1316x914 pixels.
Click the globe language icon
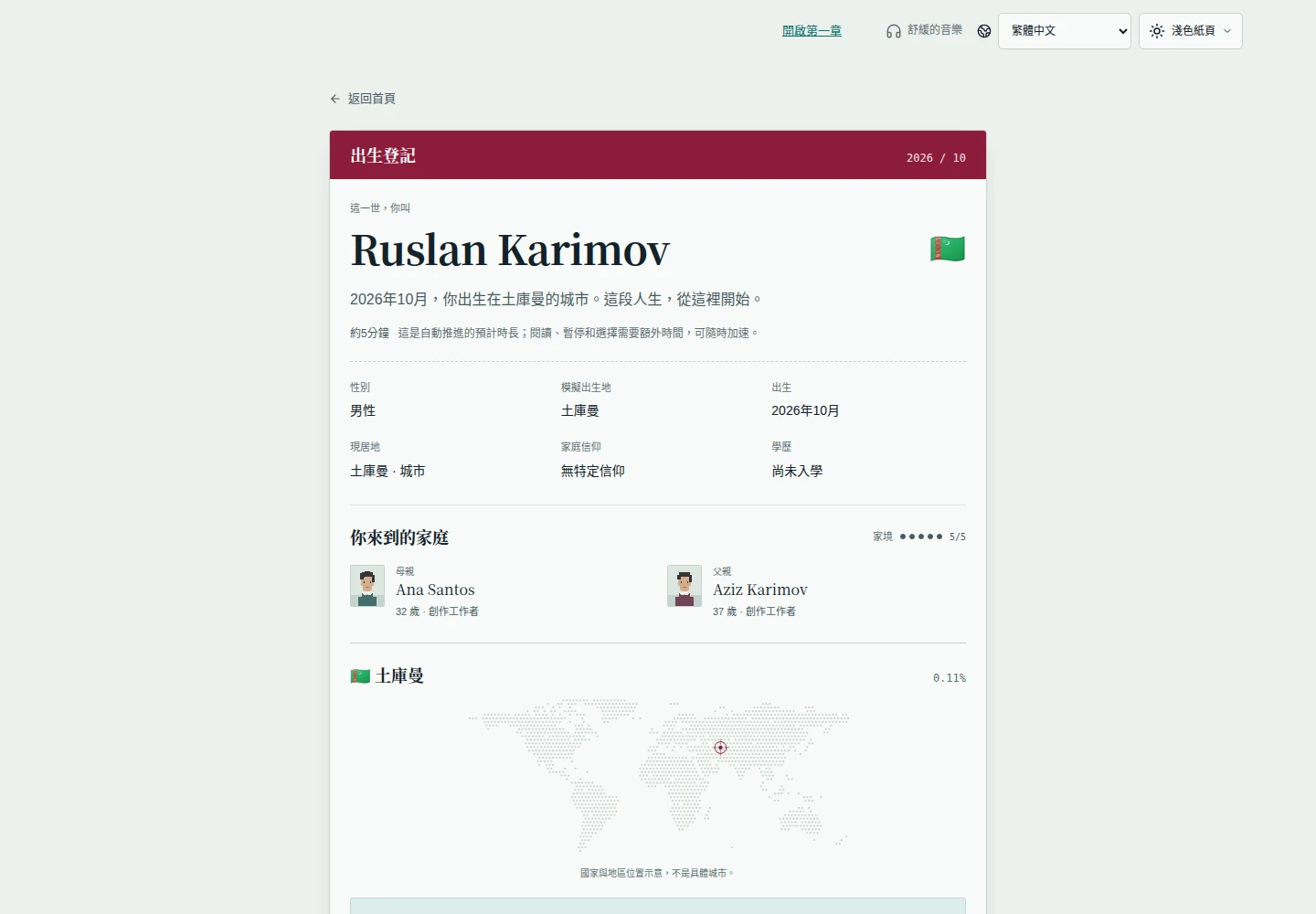[984, 31]
